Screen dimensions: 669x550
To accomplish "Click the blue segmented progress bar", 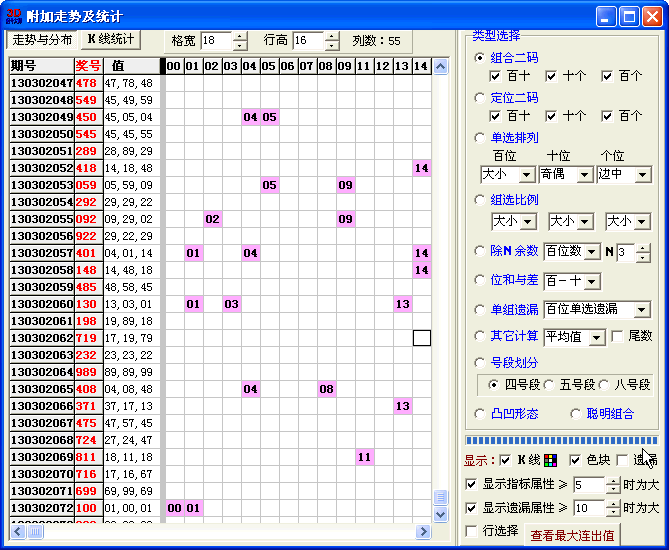I will [561, 440].
